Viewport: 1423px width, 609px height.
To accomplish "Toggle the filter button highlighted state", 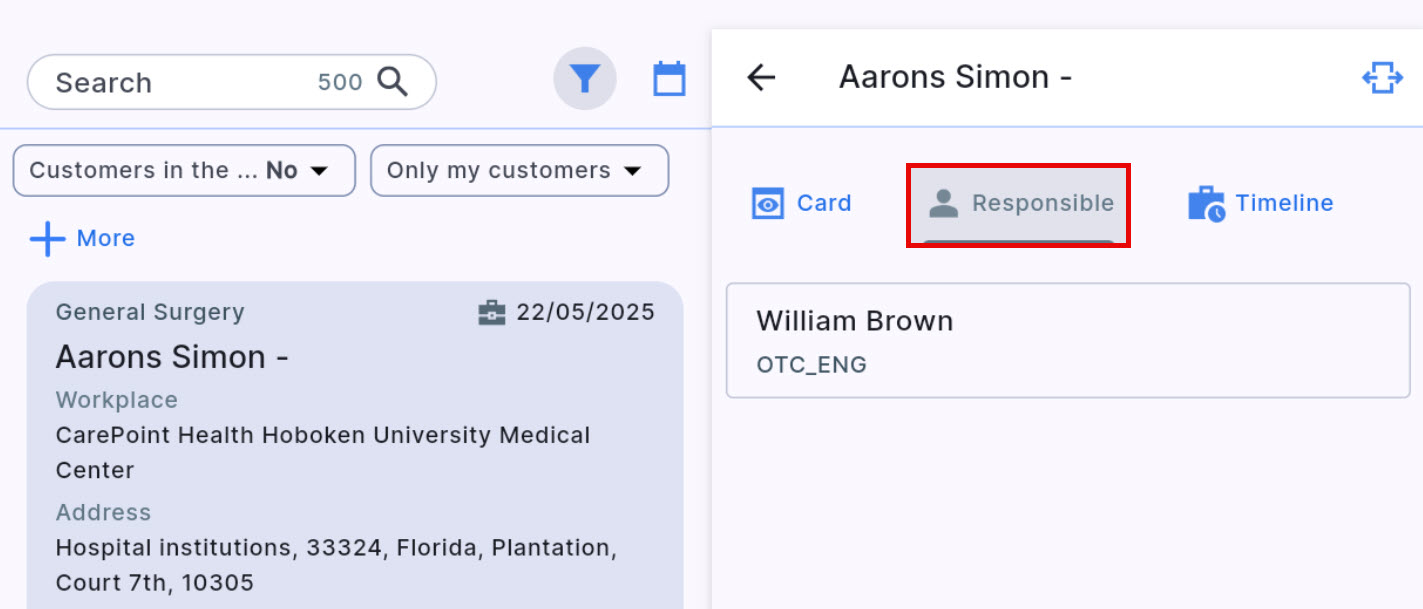I will (x=585, y=77).
